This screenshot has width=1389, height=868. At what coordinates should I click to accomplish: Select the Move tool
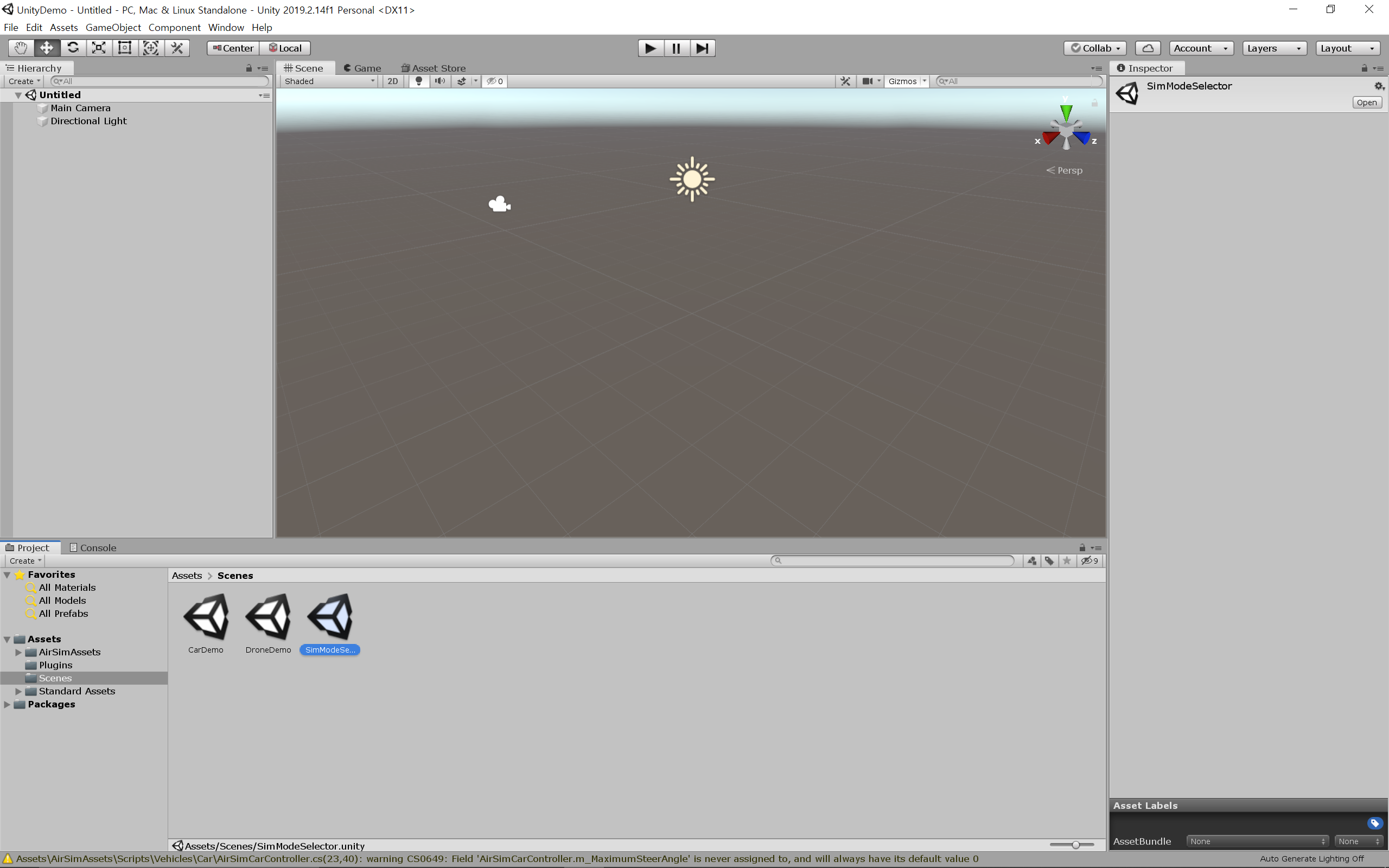coord(47,48)
